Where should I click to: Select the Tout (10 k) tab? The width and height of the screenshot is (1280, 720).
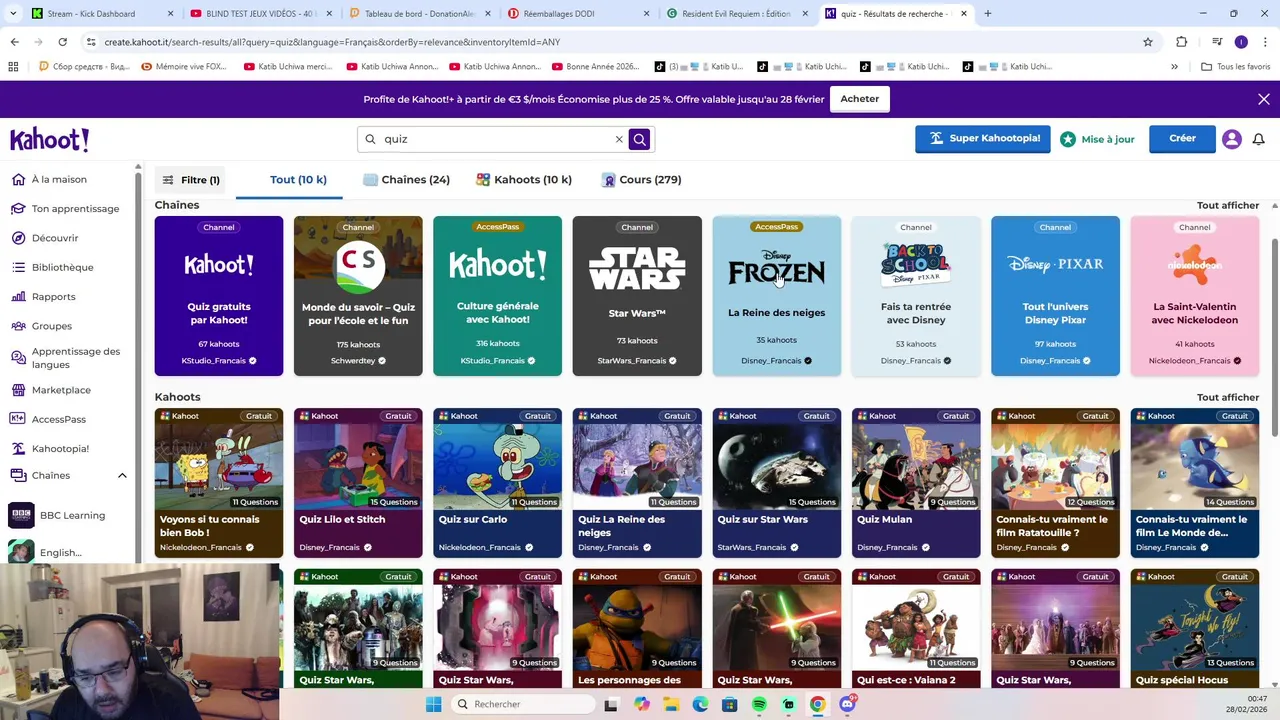(298, 180)
